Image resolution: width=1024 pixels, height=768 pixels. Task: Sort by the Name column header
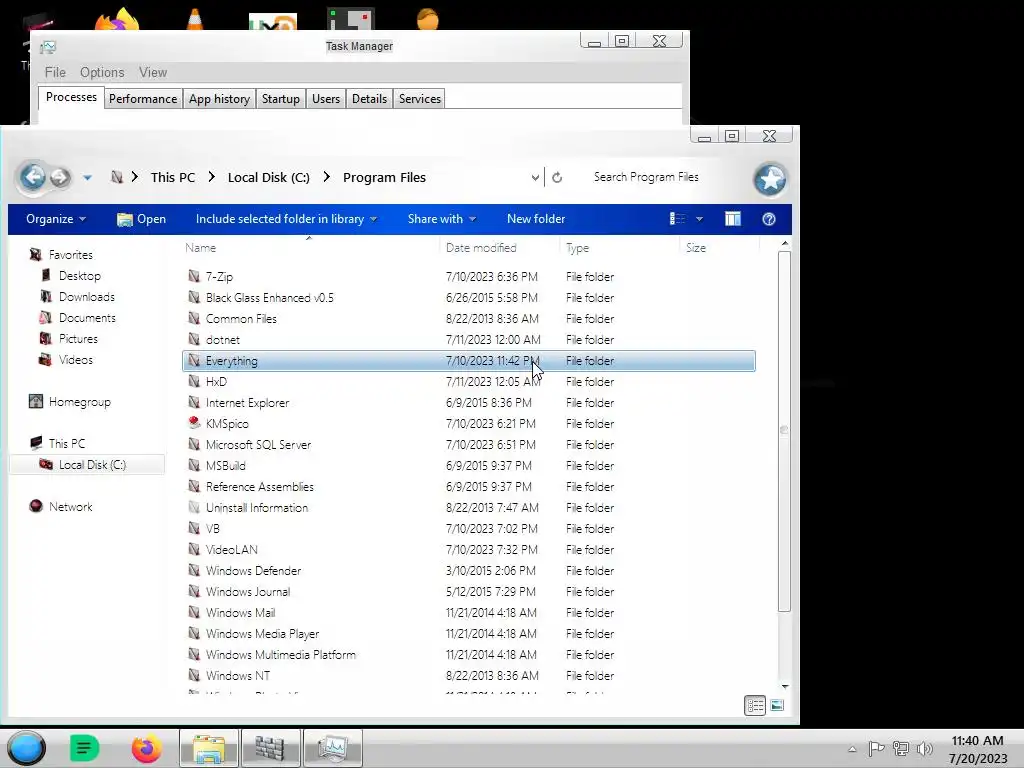200,248
